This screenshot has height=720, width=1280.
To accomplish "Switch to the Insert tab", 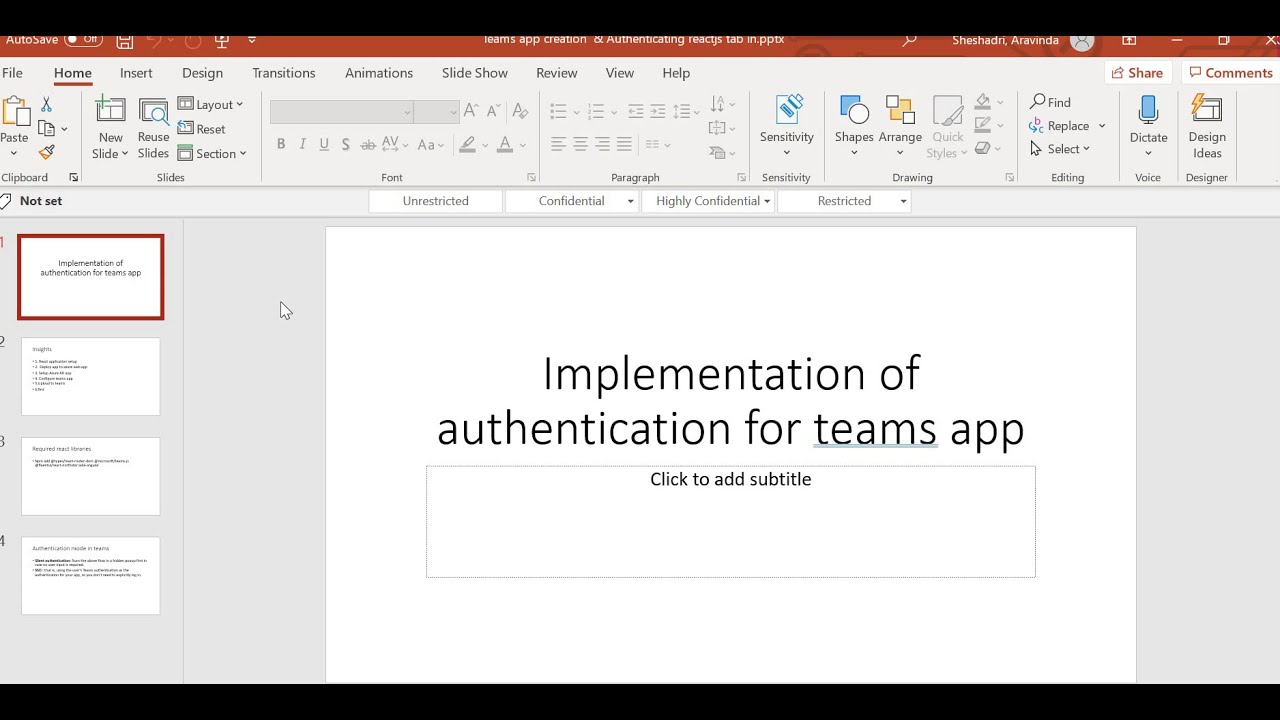I will tap(136, 73).
